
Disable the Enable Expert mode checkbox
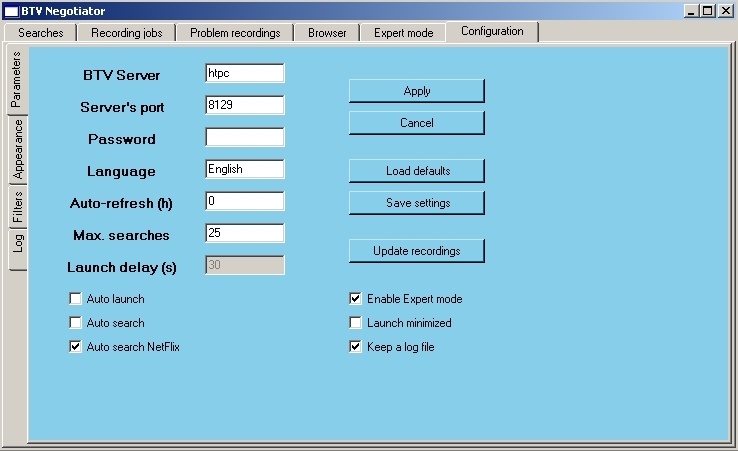click(x=355, y=298)
